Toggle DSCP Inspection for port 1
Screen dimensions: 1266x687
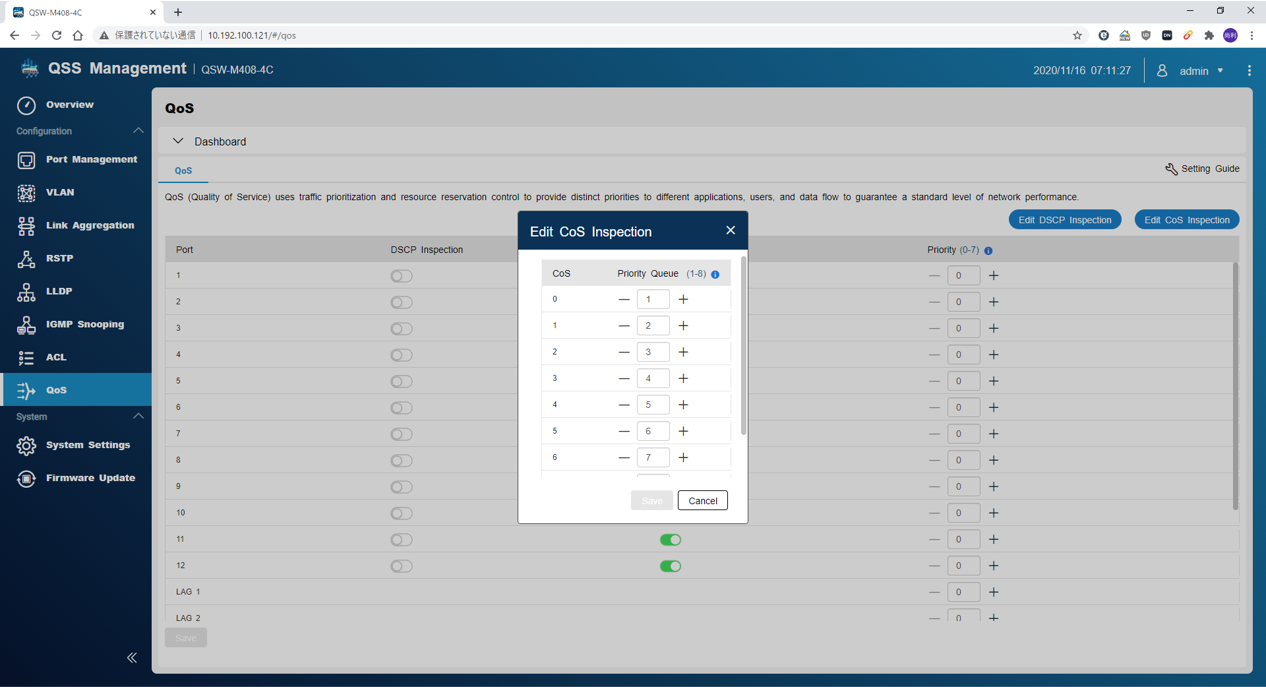[401, 276]
